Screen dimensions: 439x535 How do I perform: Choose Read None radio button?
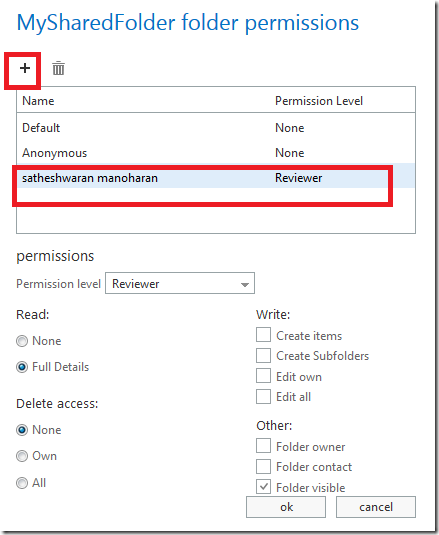tap(22, 341)
